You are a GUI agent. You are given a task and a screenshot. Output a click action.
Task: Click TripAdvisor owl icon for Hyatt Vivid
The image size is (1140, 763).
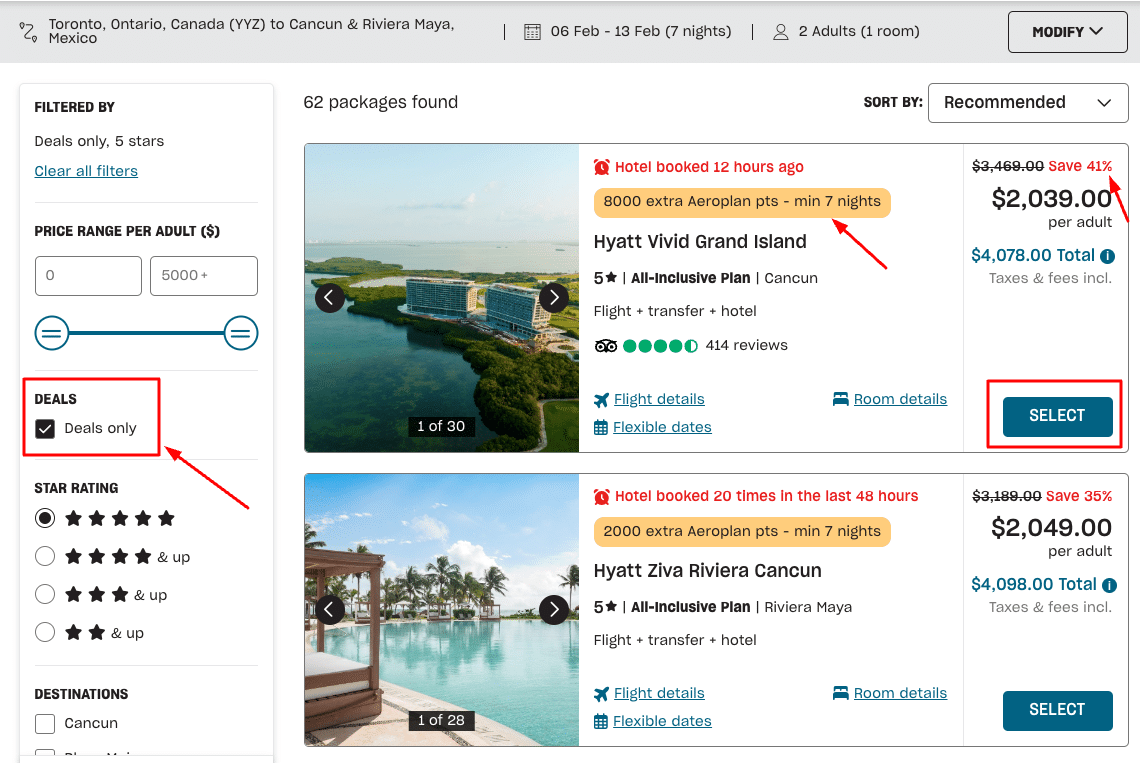pyautogui.click(x=605, y=346)
